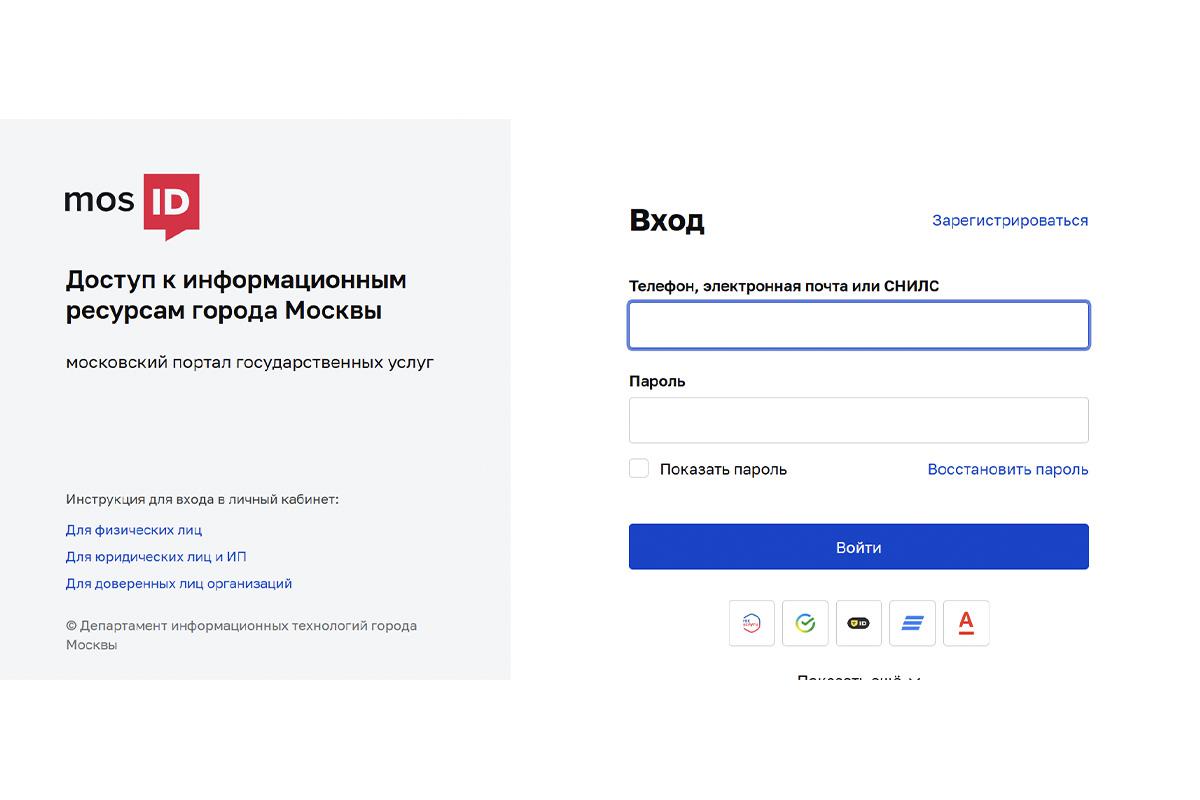Expand Показать ещё to see more login options
The width and height of the screenshot is (1200, 800).
pos(858,679)
